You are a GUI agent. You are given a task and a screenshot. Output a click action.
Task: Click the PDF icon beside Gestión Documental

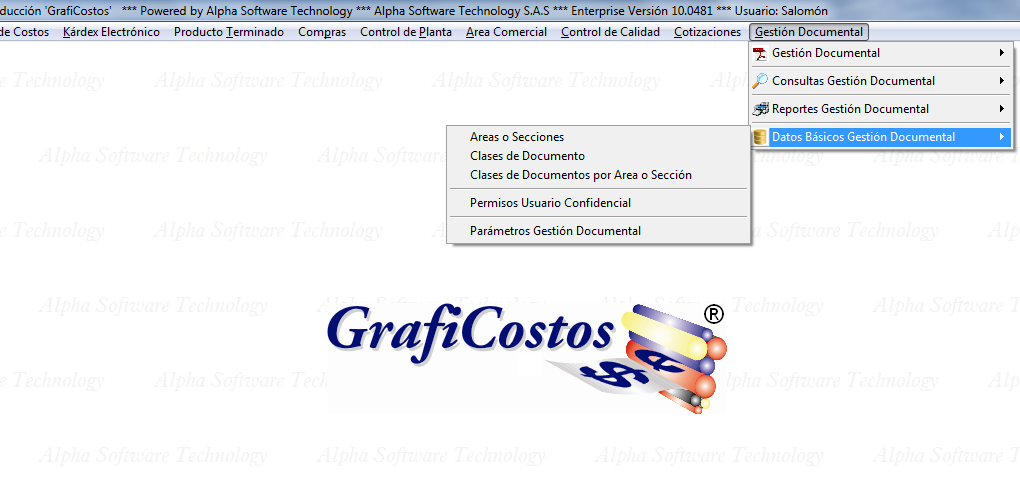761,53
